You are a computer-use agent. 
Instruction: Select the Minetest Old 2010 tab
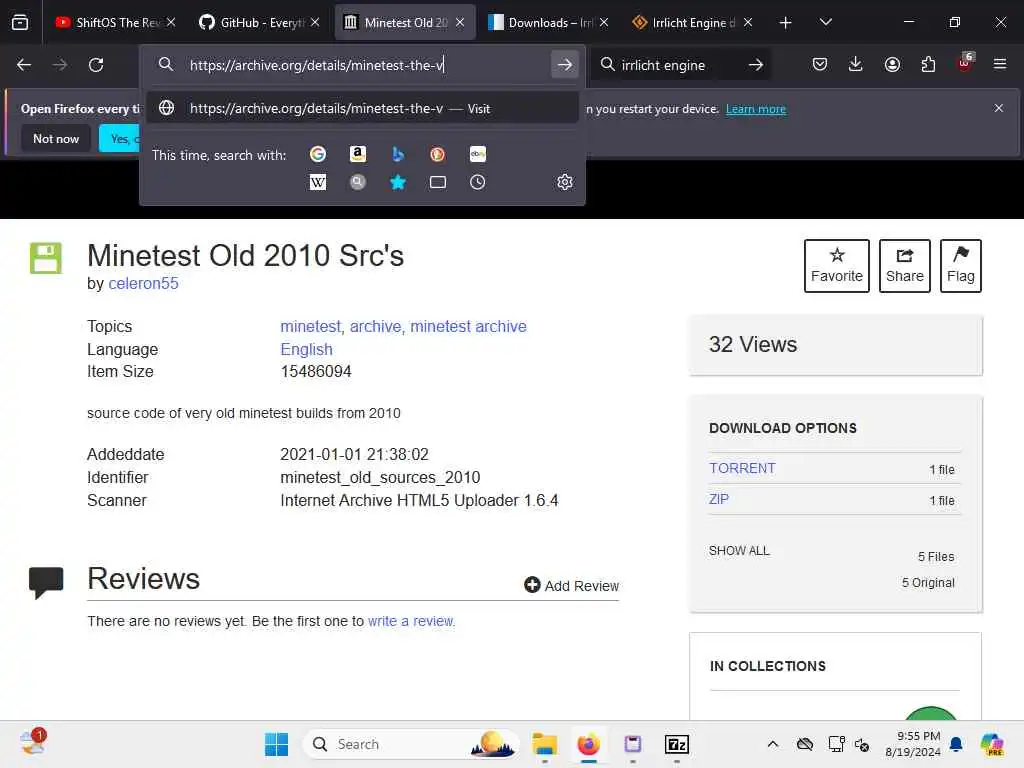(x=405, y=22)
